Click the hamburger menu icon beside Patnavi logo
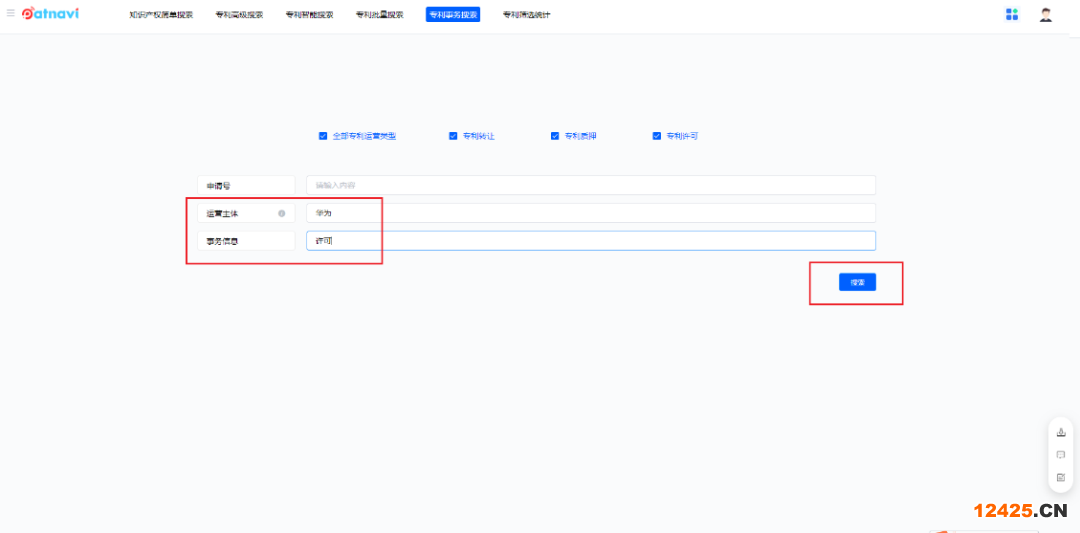Image resolution: width=1080 pixels, height=533 pixels. pyautogui.click(x=11, y=14)
